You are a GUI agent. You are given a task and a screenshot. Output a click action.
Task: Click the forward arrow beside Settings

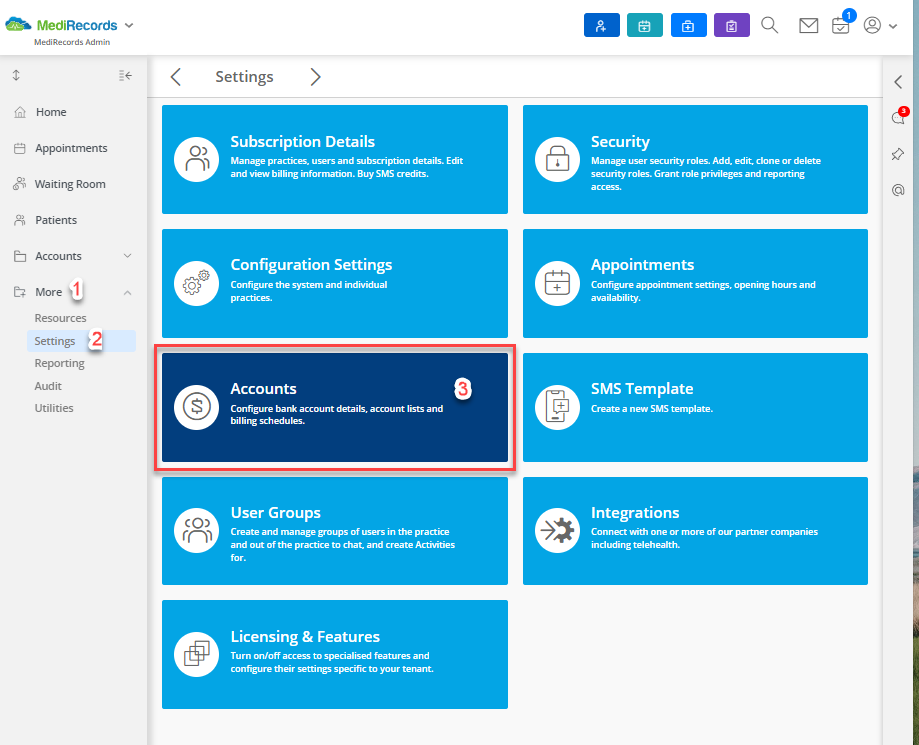315,77
